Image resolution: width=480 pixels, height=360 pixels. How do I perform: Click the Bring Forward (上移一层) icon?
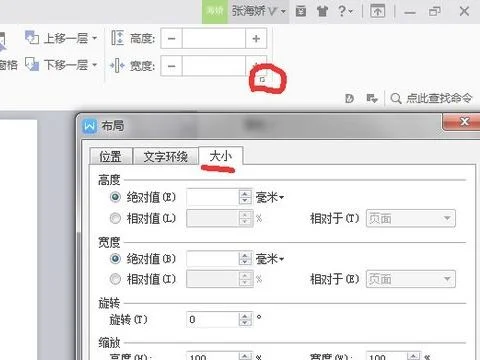32,38
